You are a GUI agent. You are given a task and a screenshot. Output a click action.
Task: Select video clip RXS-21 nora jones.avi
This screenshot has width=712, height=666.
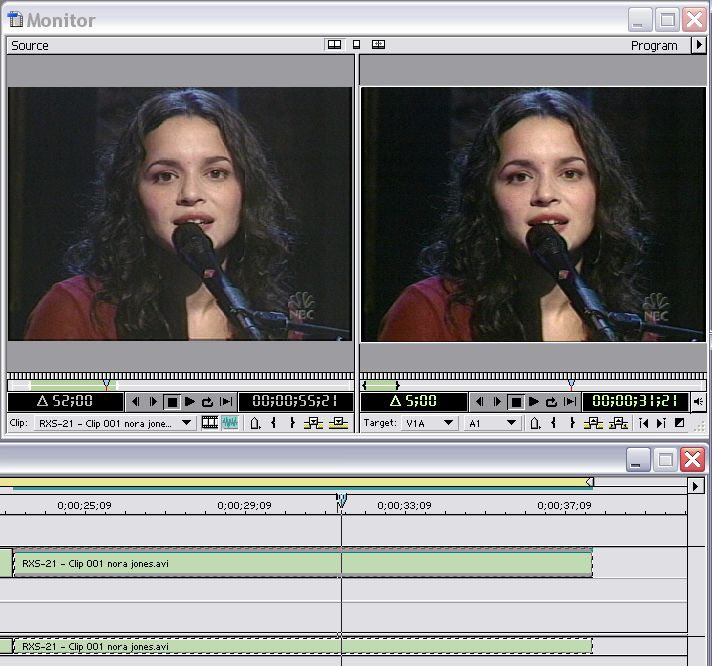[303, 563]
